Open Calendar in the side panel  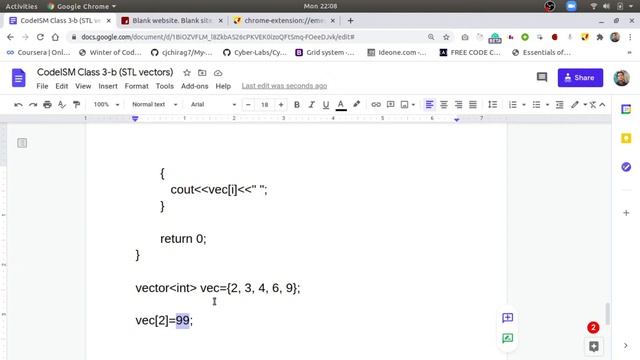tap(626, 109)
